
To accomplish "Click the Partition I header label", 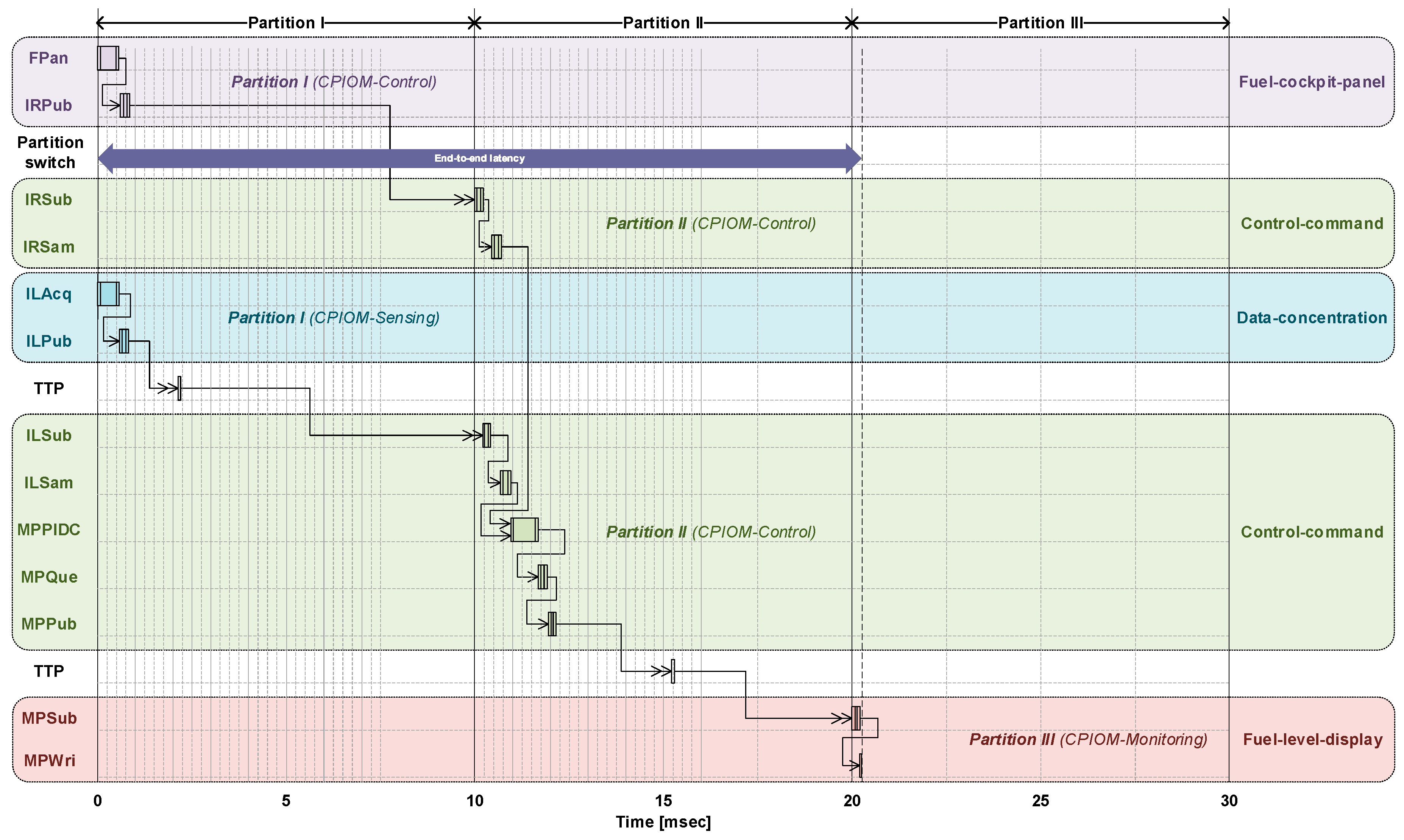I will point(286,23).
